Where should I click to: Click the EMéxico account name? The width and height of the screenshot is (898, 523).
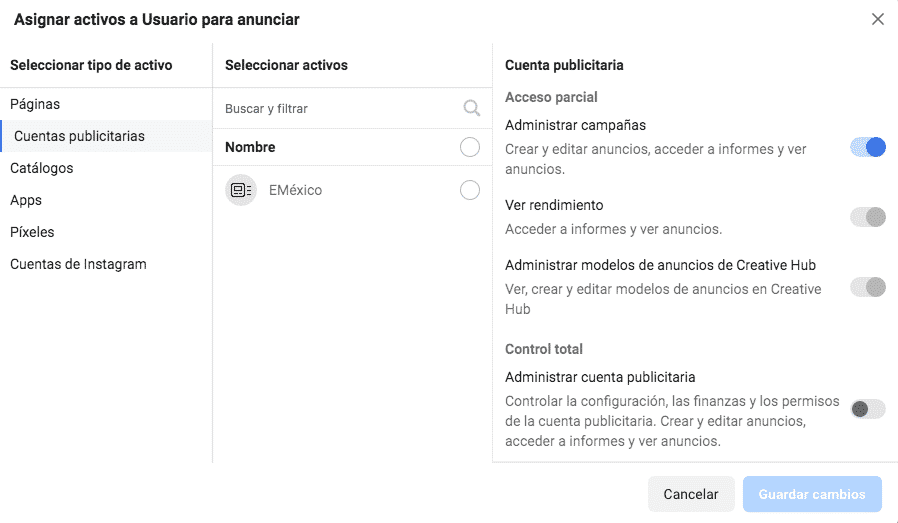[296, 190]
